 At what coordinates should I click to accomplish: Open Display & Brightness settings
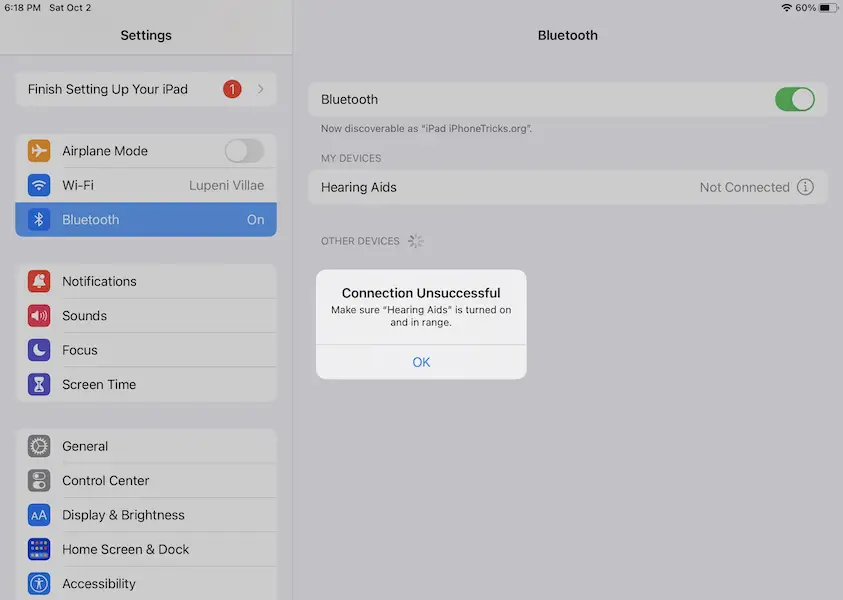tap(123, 515)
